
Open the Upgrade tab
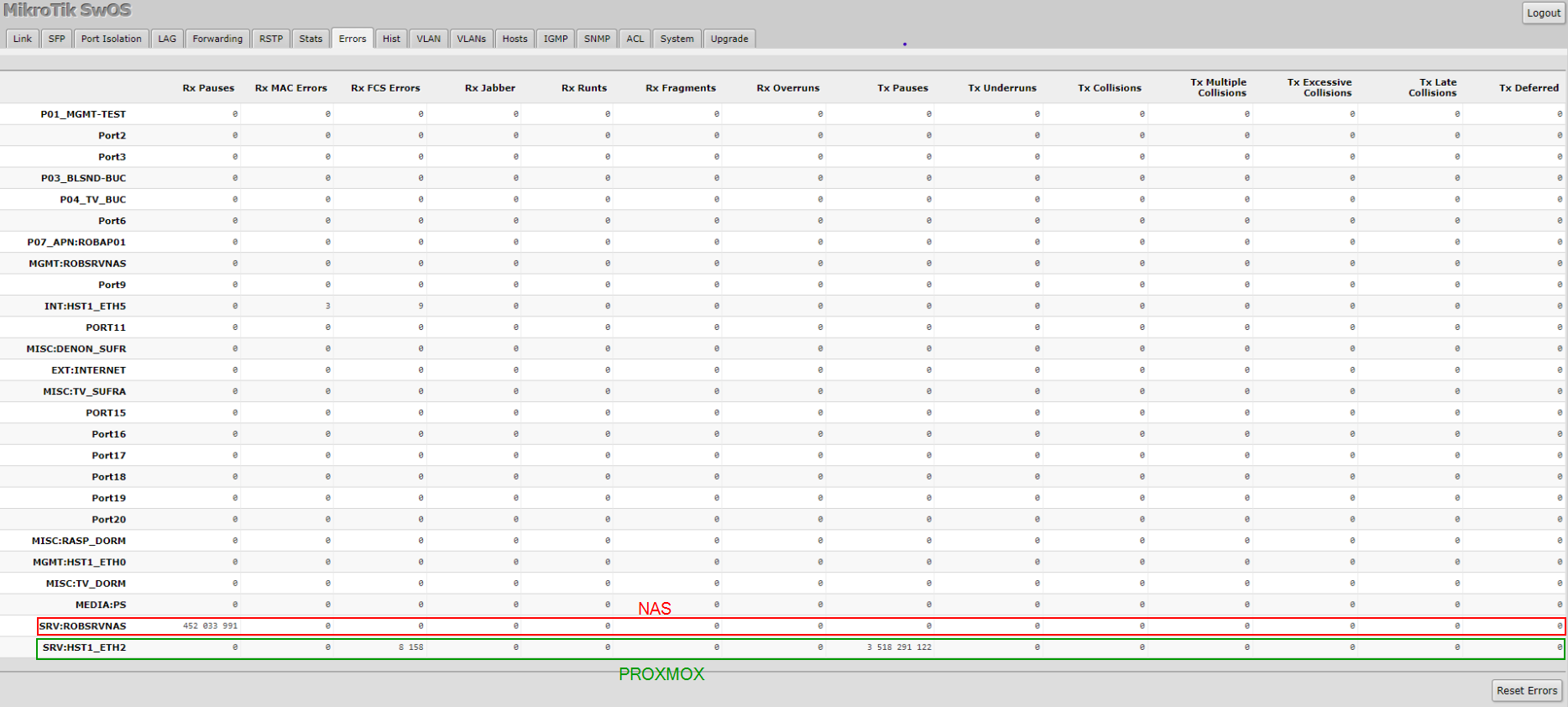tap(729, 39)
